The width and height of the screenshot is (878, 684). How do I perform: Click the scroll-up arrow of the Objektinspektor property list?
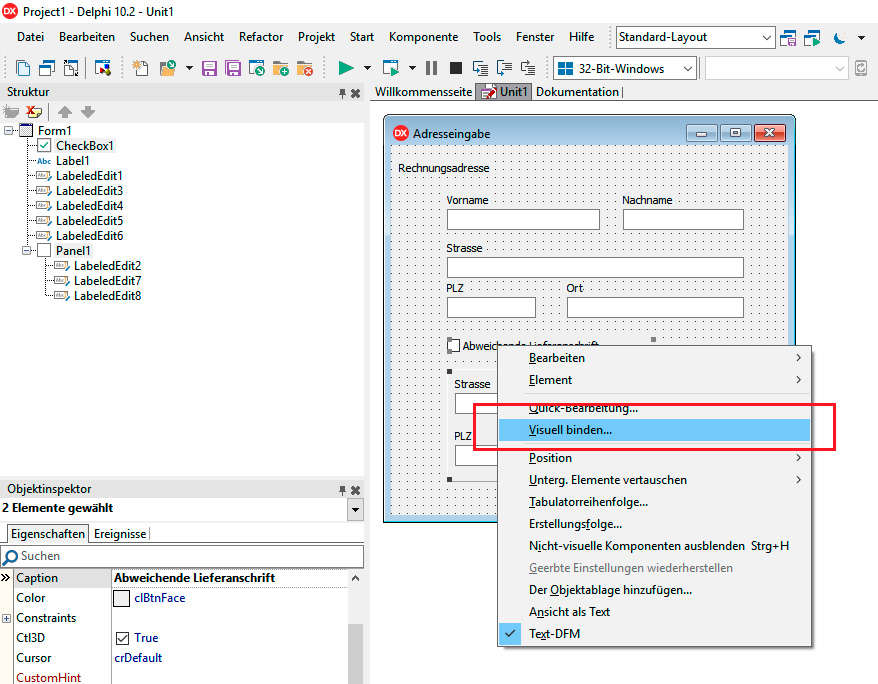(355, 578)
